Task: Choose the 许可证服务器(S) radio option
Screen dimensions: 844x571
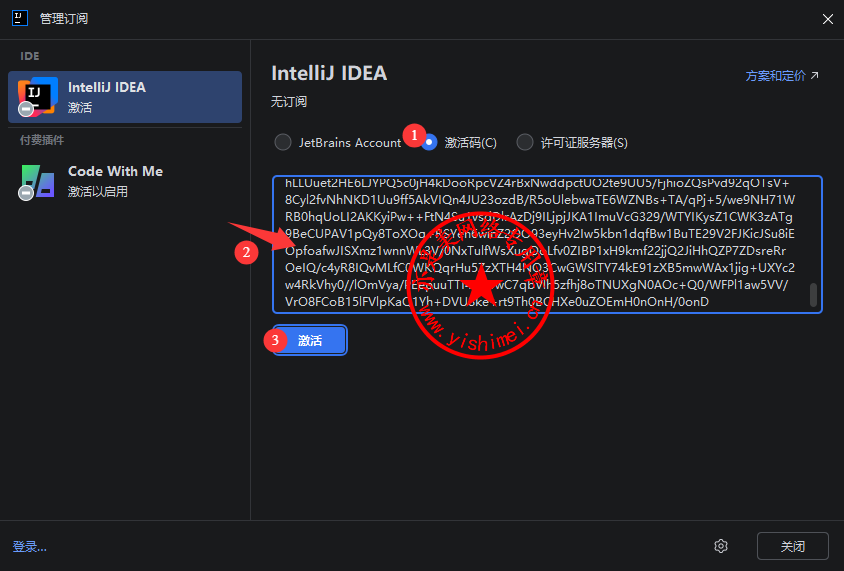Action: tap(525, 142)
